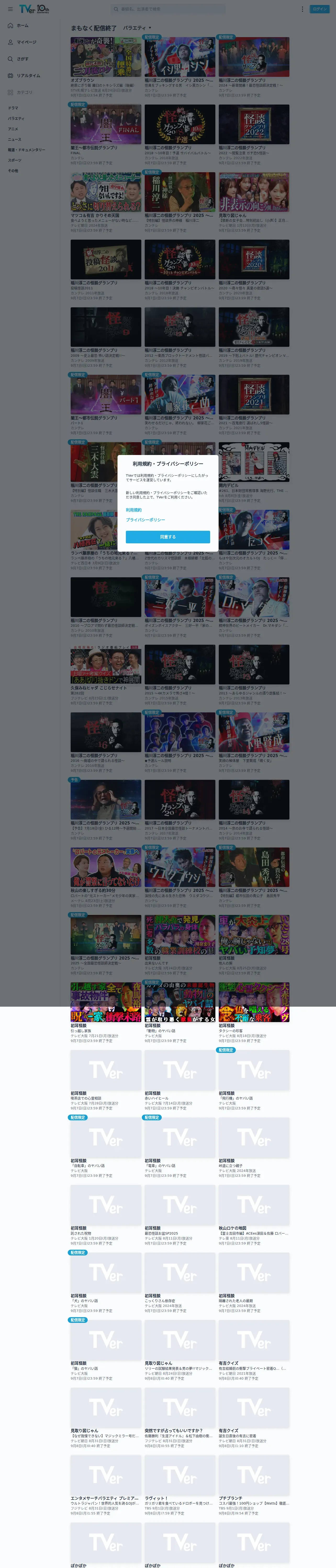Open the three-dot options menu in header
The image size is (336, 1568).
tap(302, 9)
